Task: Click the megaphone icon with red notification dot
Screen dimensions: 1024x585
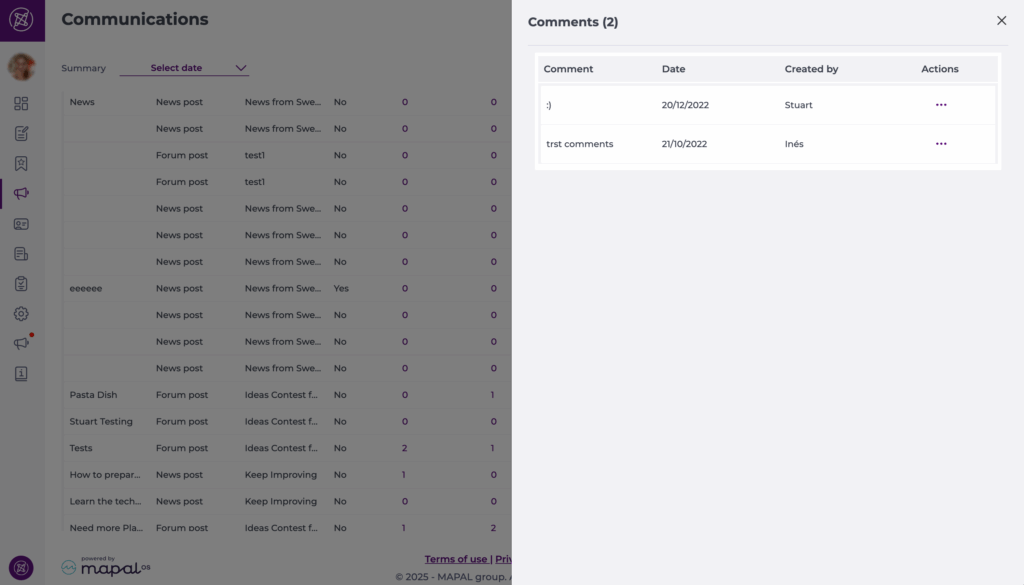Action: click(21, 343)
